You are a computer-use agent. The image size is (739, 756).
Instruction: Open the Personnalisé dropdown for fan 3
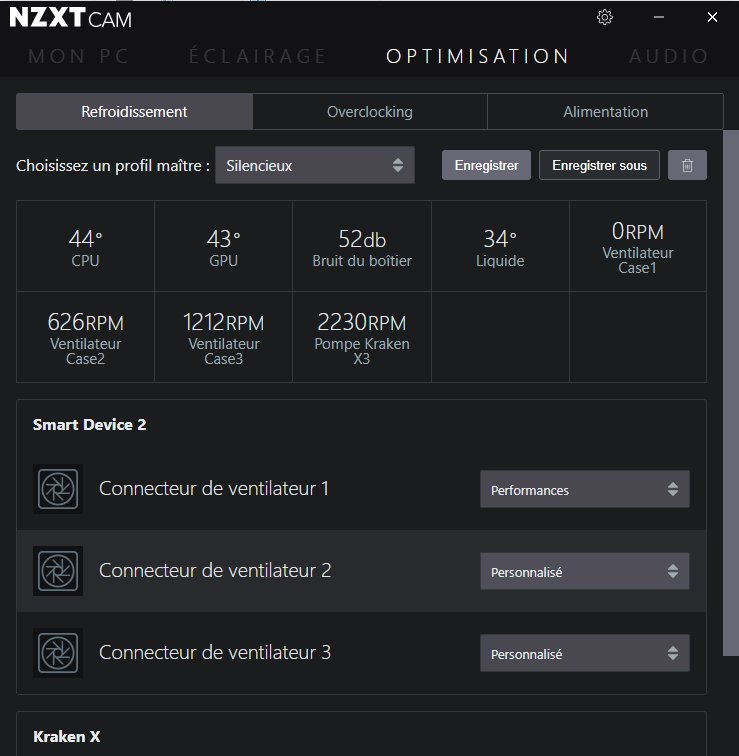tap(584, 654)
